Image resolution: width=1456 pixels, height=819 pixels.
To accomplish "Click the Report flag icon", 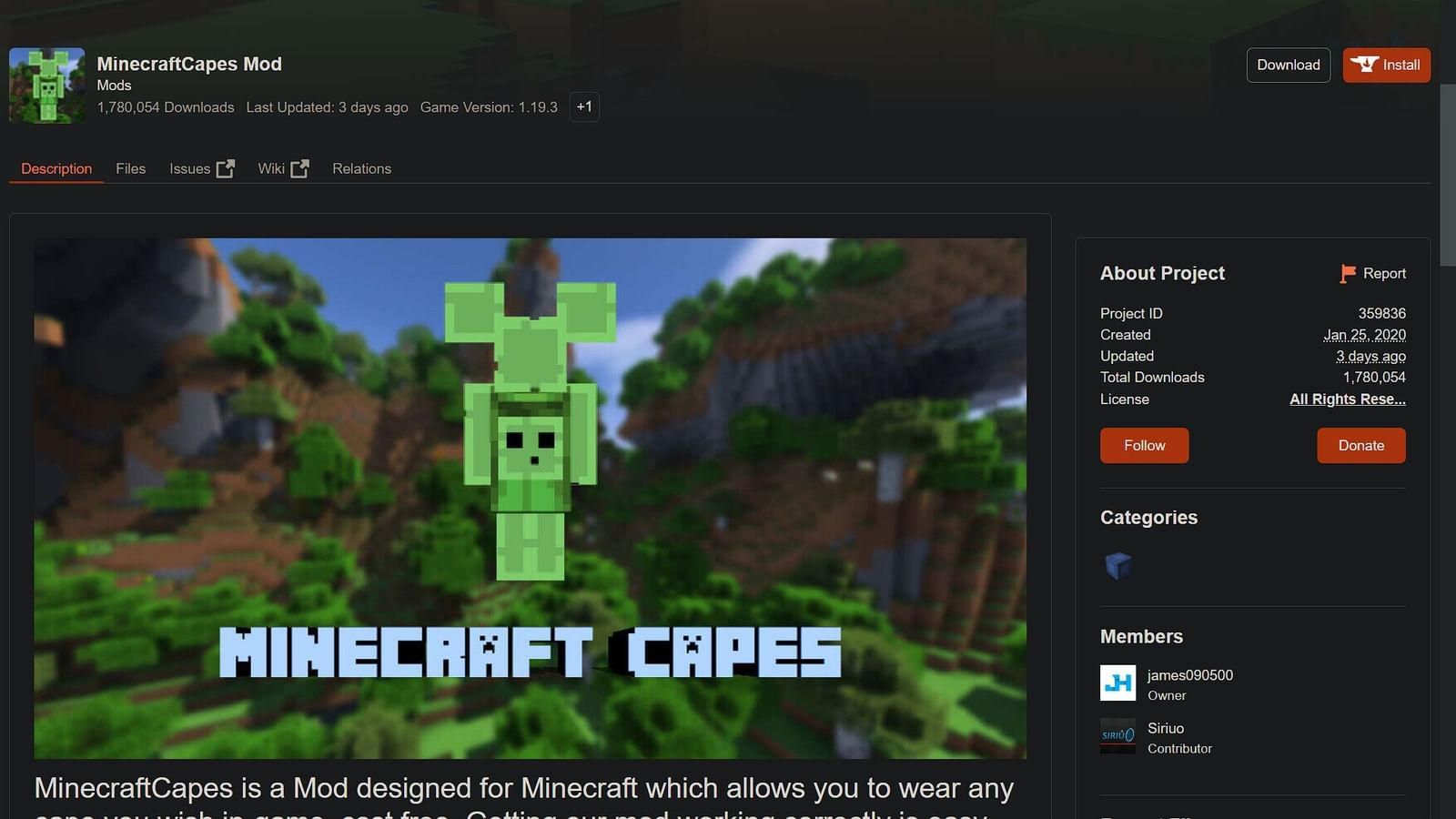I will (x=1347, y=273).
